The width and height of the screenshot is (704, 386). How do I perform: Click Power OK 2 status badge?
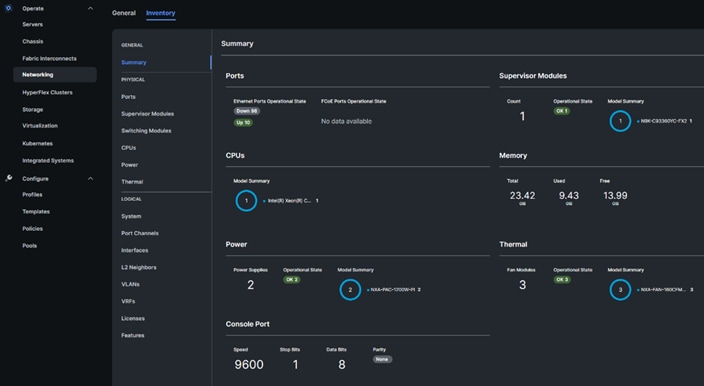click(x=291, y=280)
